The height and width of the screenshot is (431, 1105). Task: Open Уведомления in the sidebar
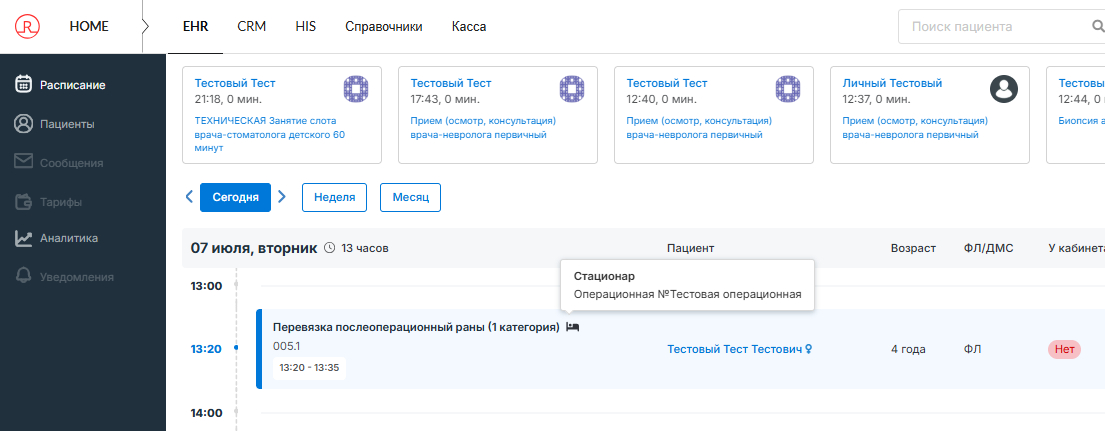[76, 277]
